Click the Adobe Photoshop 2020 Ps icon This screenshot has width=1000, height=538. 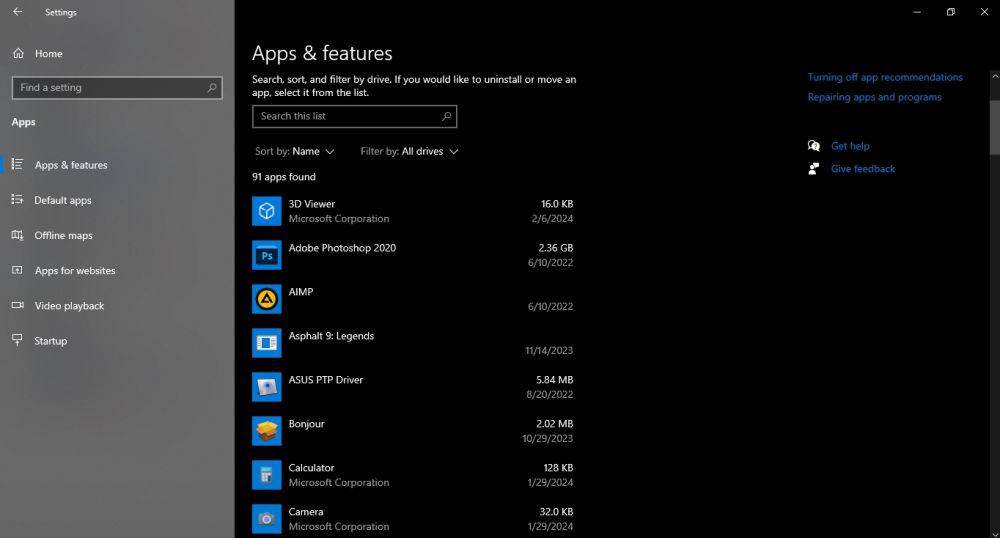(267, 255)
